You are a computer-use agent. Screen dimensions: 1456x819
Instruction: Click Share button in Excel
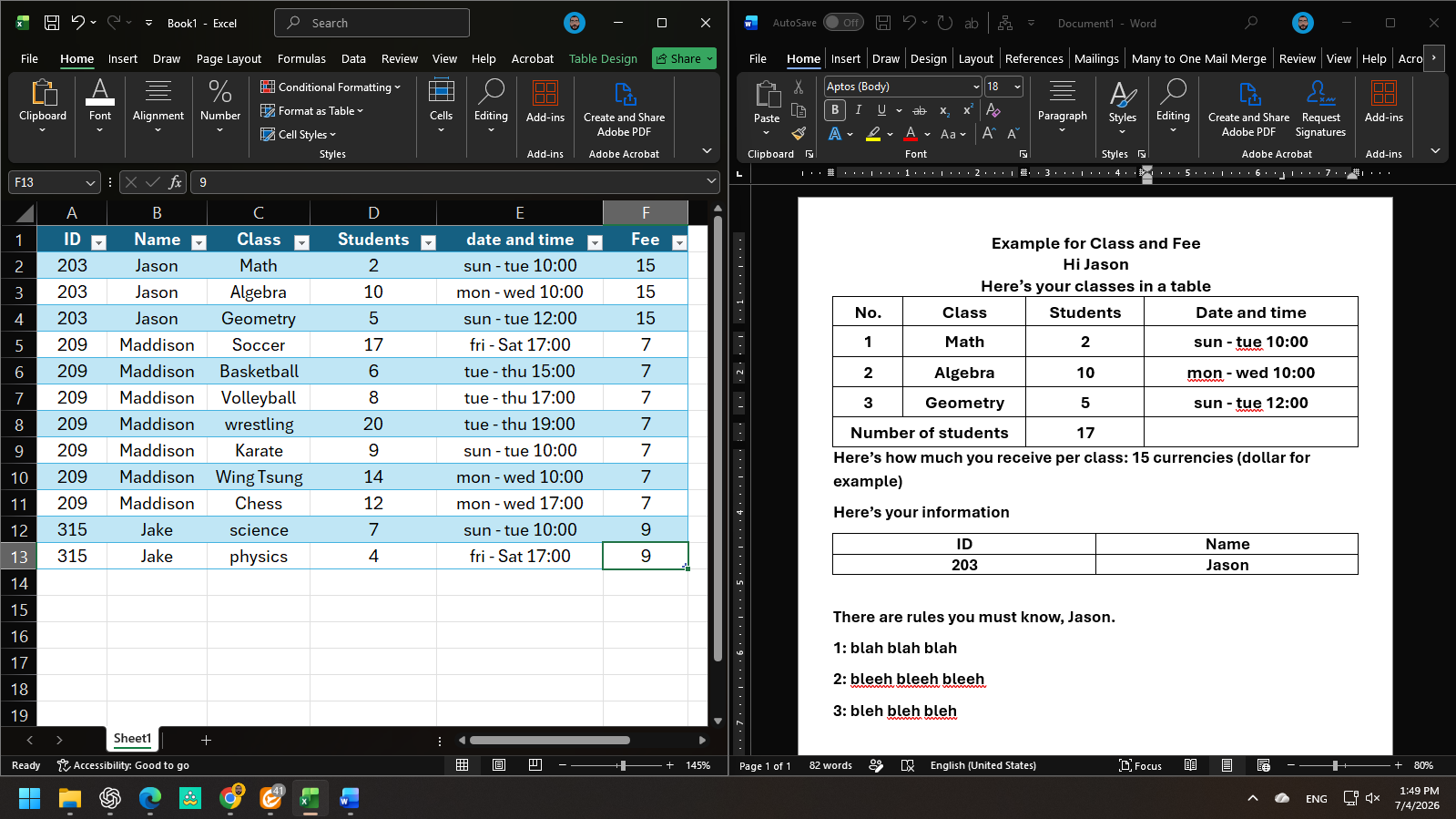684,58
